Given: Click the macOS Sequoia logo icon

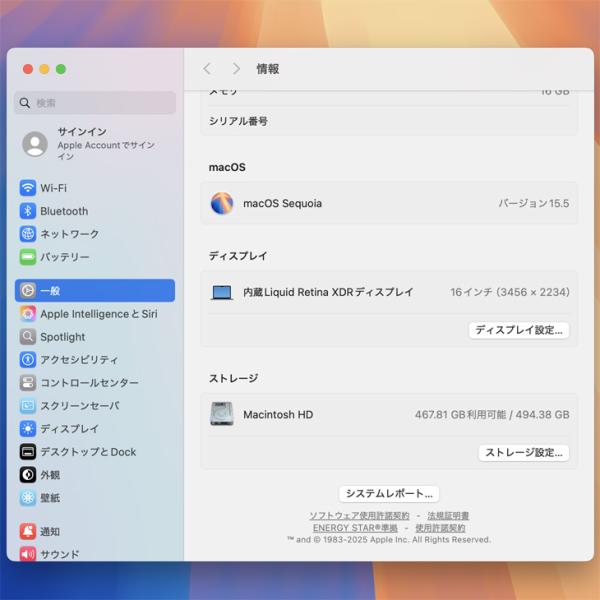Looking at the screenshot, I should [x=222, y=203].
